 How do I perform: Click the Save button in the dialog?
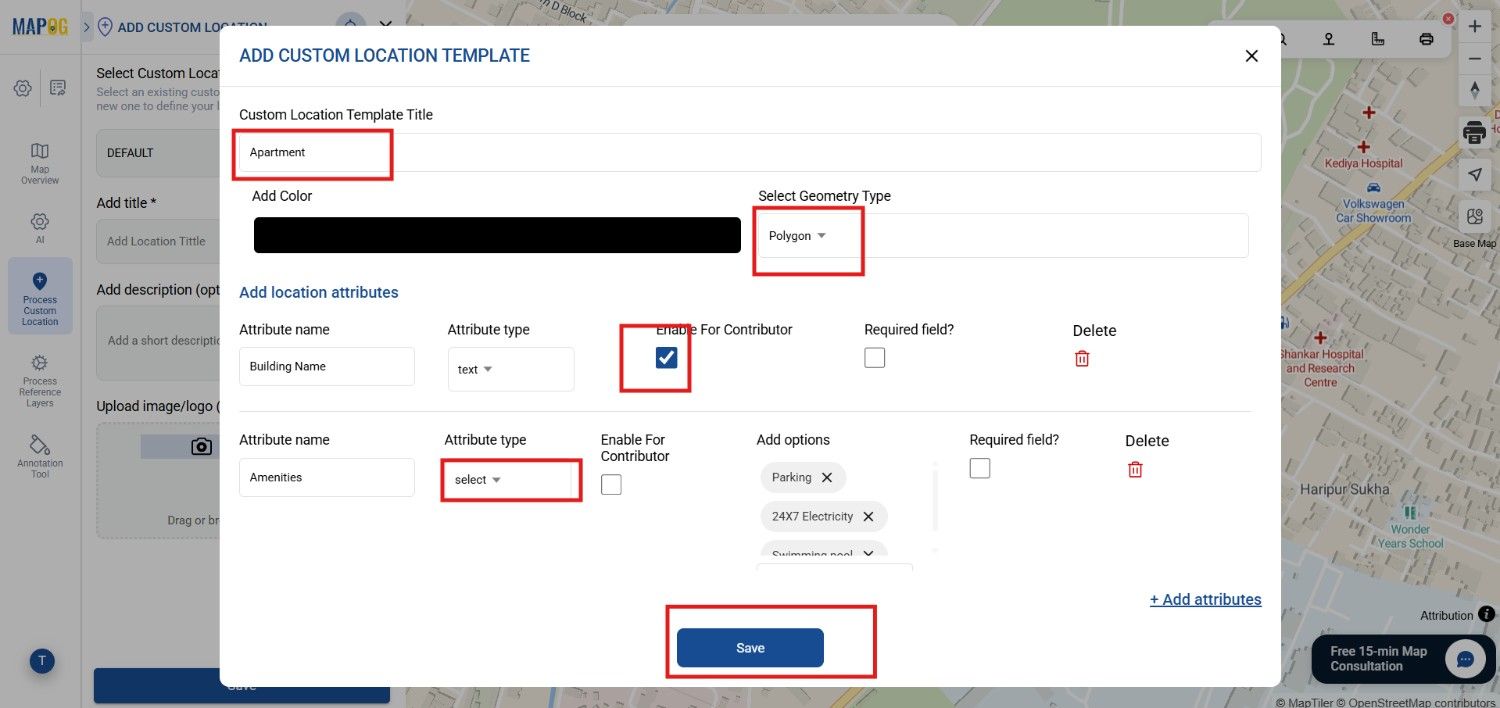(750, 648)
